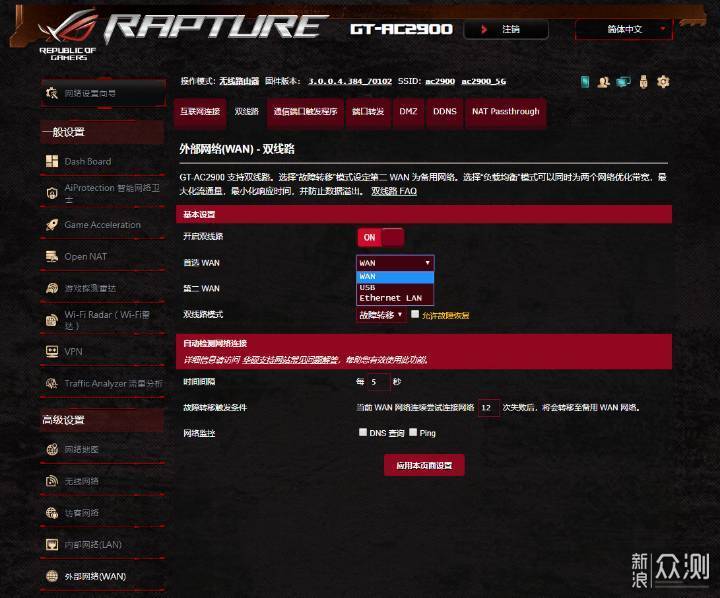720x598 pixels.
Task: Click the LAN internal network icon
Action: (x=52, y=545)
